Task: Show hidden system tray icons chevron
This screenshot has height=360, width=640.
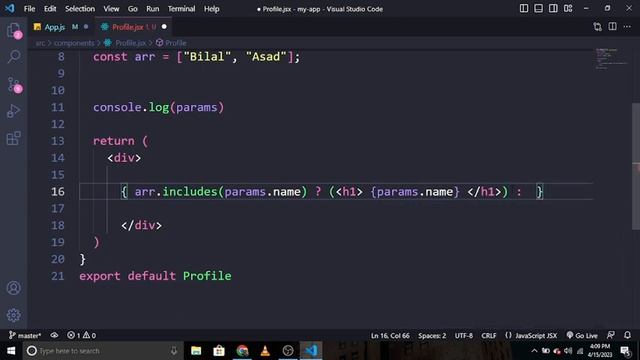Action: pyautogui.click(x=534, y=351)
